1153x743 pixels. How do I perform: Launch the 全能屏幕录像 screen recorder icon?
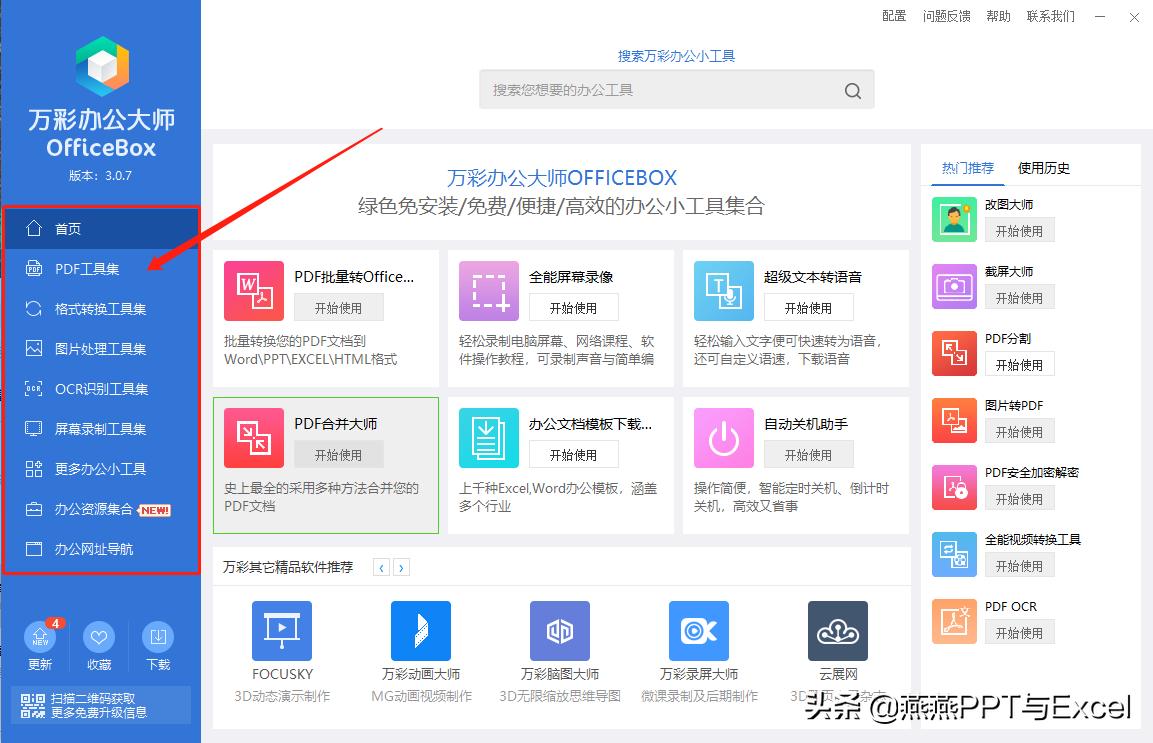488,292
